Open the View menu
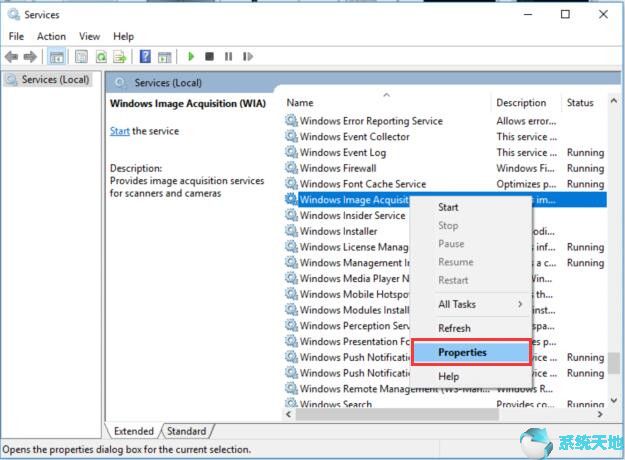This screenshot has width=625, height=460. coord(89,36)
